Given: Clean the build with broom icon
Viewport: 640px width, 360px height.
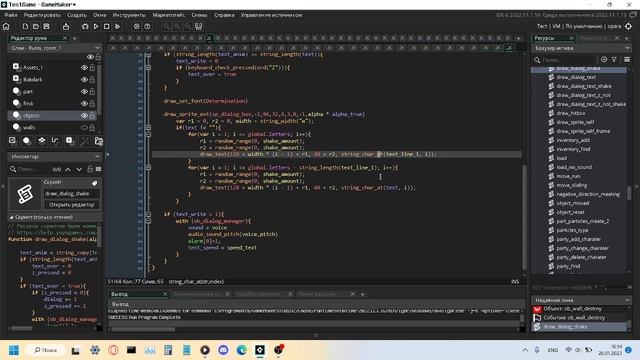Looking at the screenshot, I should [118, 27].
